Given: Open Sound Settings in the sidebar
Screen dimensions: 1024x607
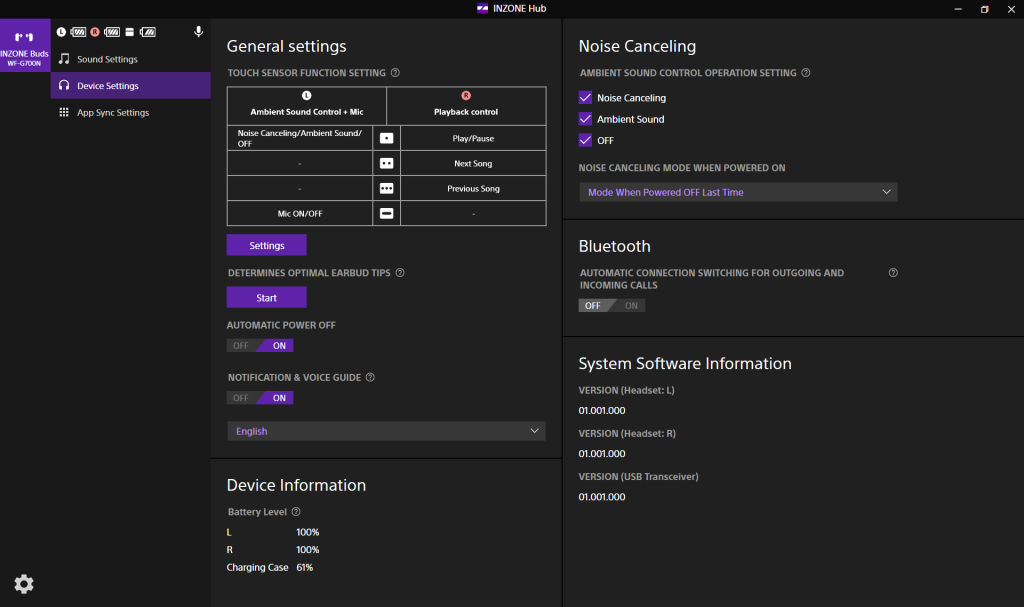Looking at the screenshot, I should [131, 59].
